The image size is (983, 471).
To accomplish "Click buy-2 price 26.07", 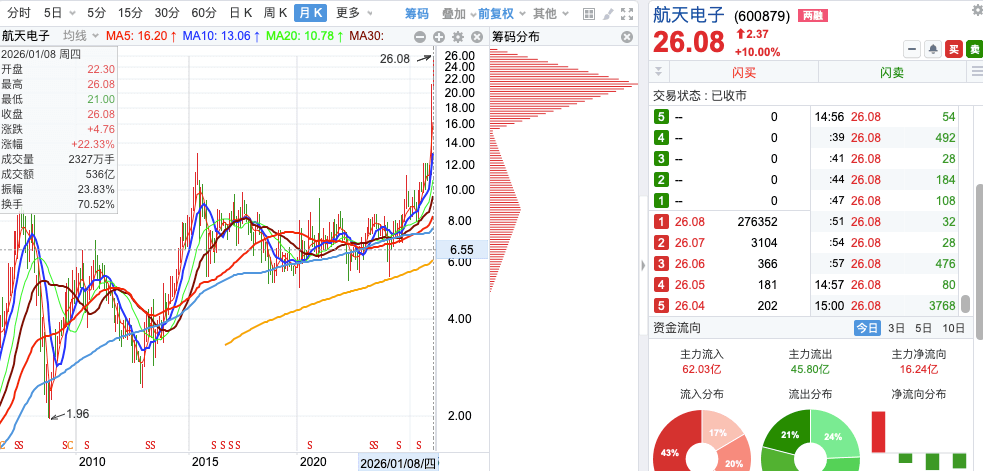I will coord(690,243).
